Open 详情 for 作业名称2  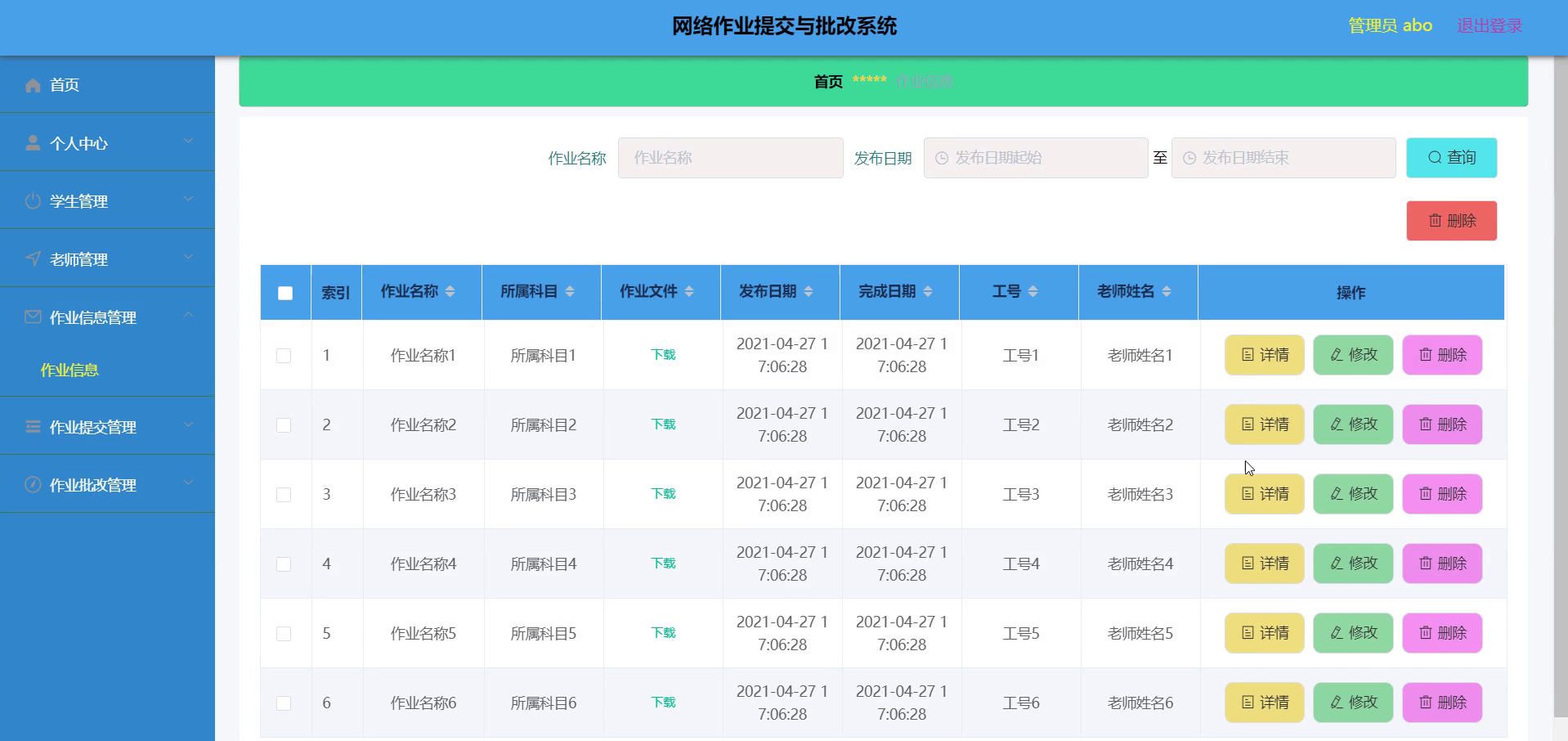coord(1264,424)
